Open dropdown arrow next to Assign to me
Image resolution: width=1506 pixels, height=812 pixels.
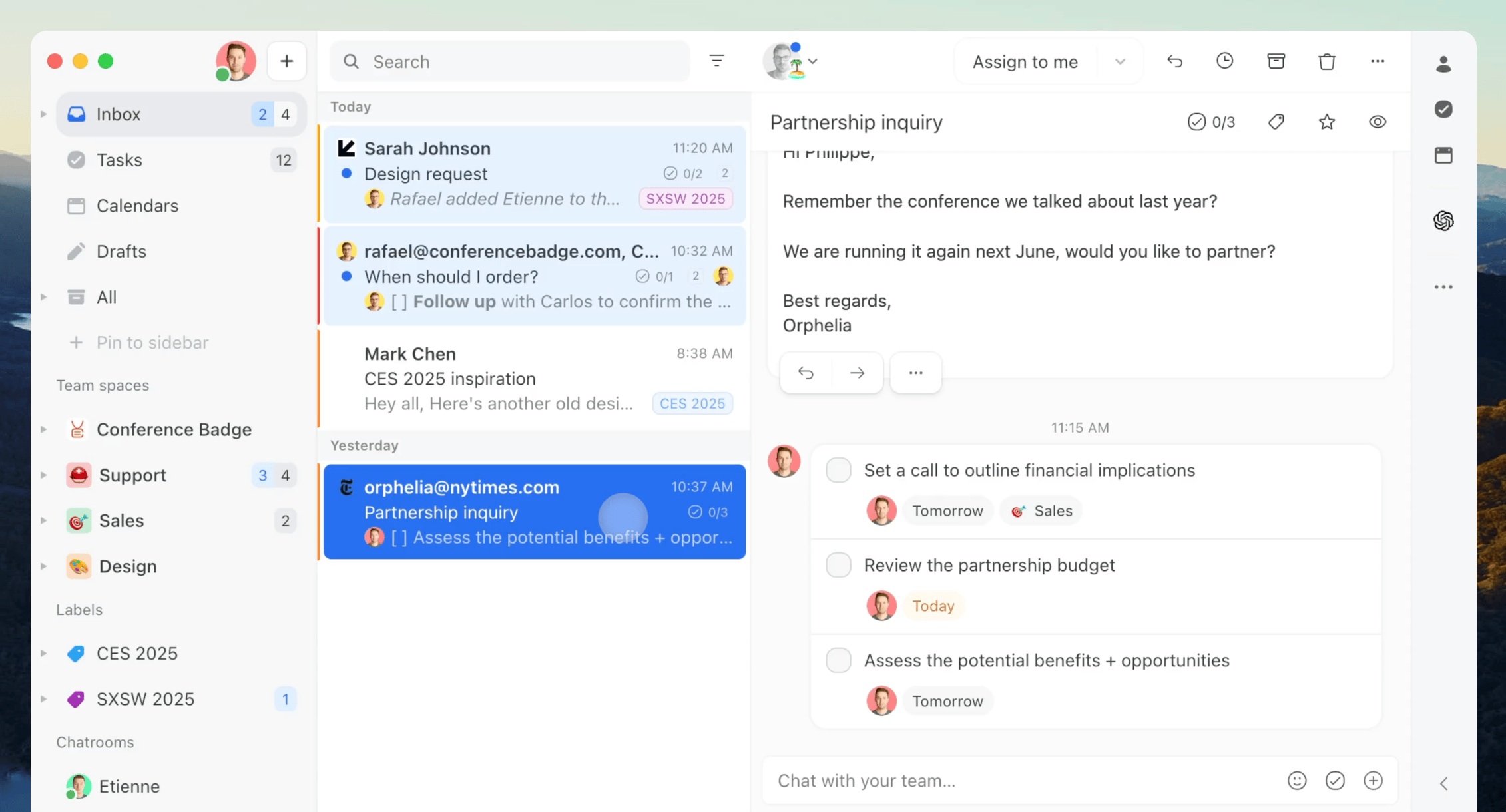click(x=1120, y=61)
